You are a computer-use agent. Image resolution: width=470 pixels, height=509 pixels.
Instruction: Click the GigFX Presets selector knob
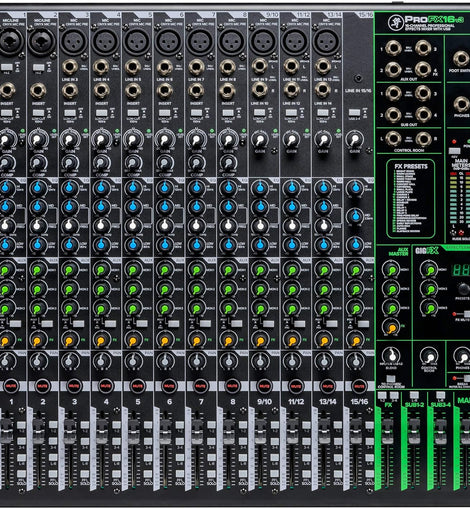click(x=463, y=288)
